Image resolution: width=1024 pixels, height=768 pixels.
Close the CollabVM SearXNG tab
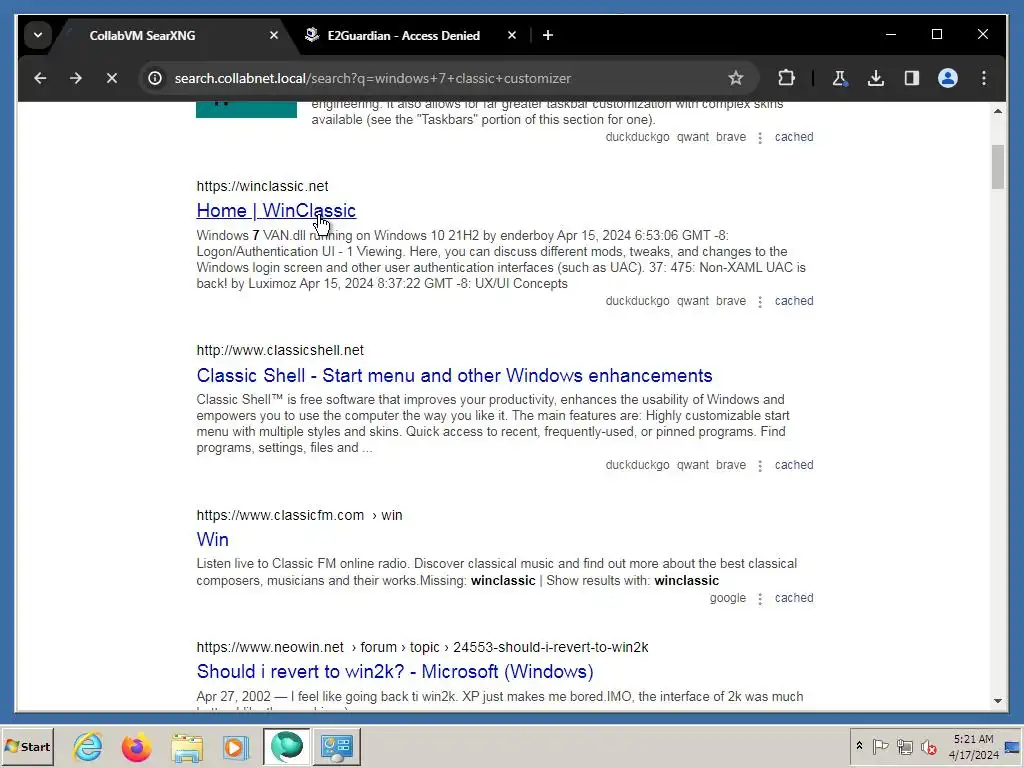coord(274,35)
